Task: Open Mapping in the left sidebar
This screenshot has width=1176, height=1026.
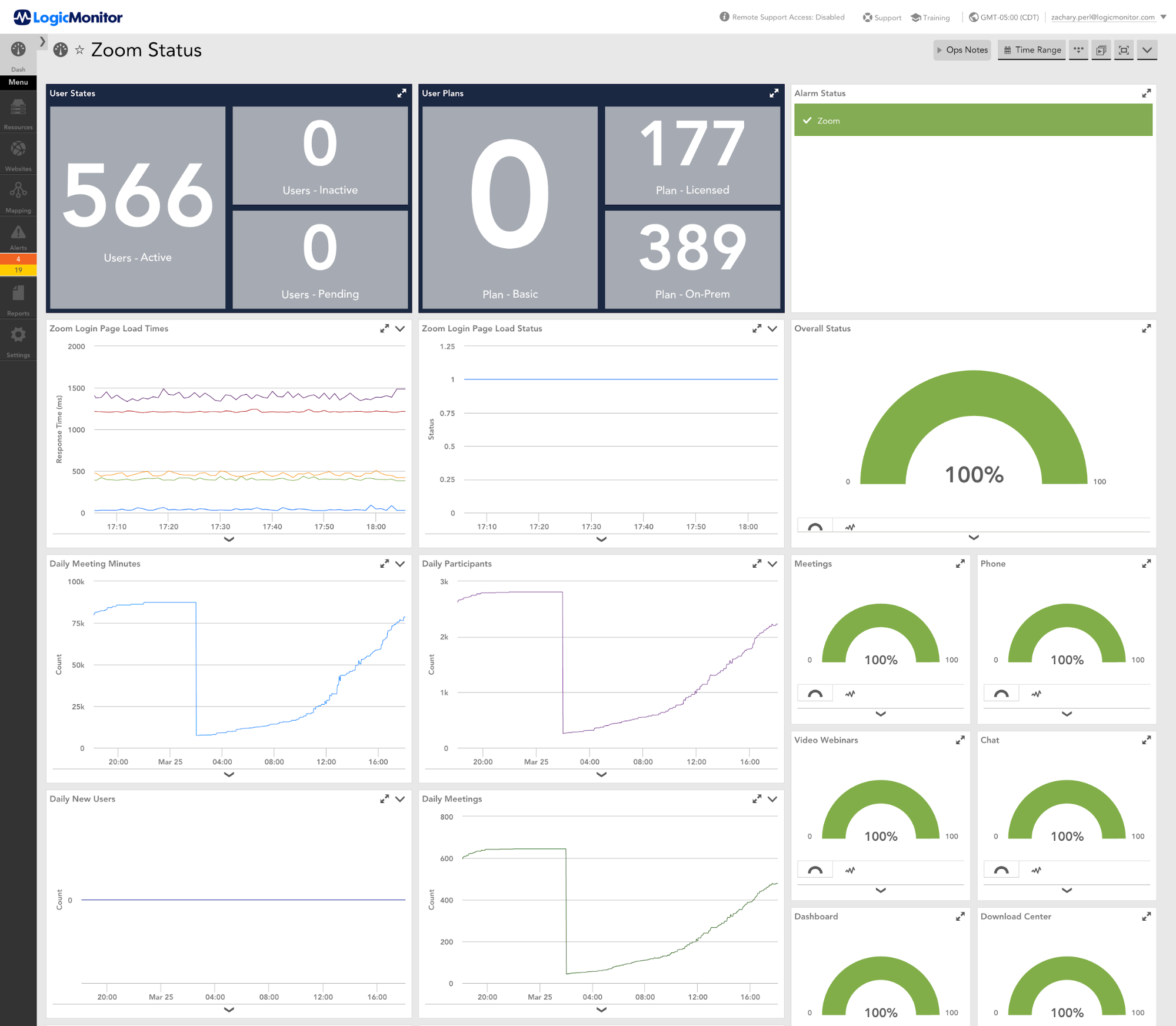Action: click(18, 197)
